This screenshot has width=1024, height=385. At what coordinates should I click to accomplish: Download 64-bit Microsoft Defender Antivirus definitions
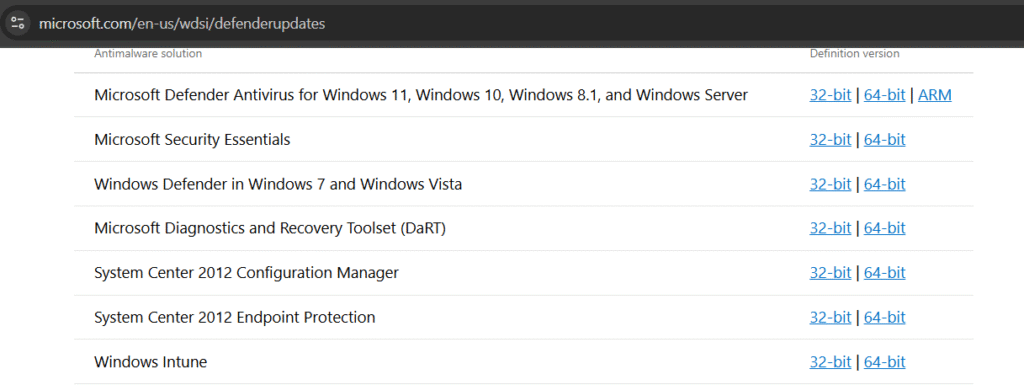tap(884, 95)
